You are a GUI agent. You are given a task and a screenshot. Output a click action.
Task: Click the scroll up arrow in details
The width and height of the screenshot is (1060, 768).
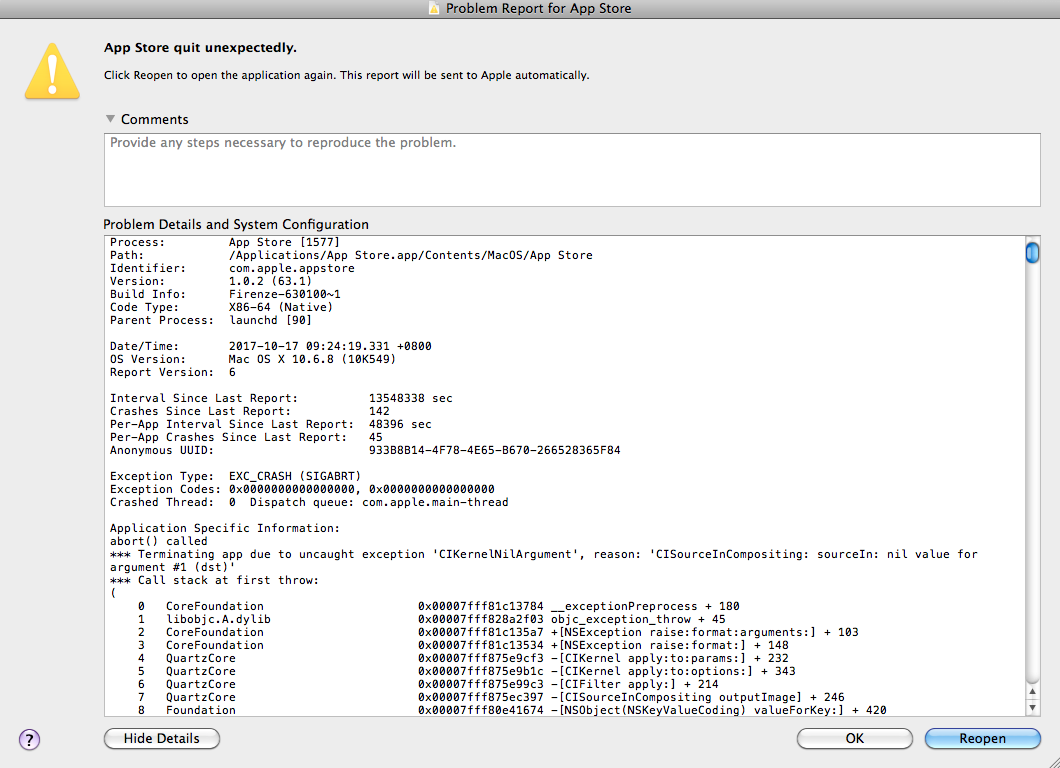(1032, 692)
